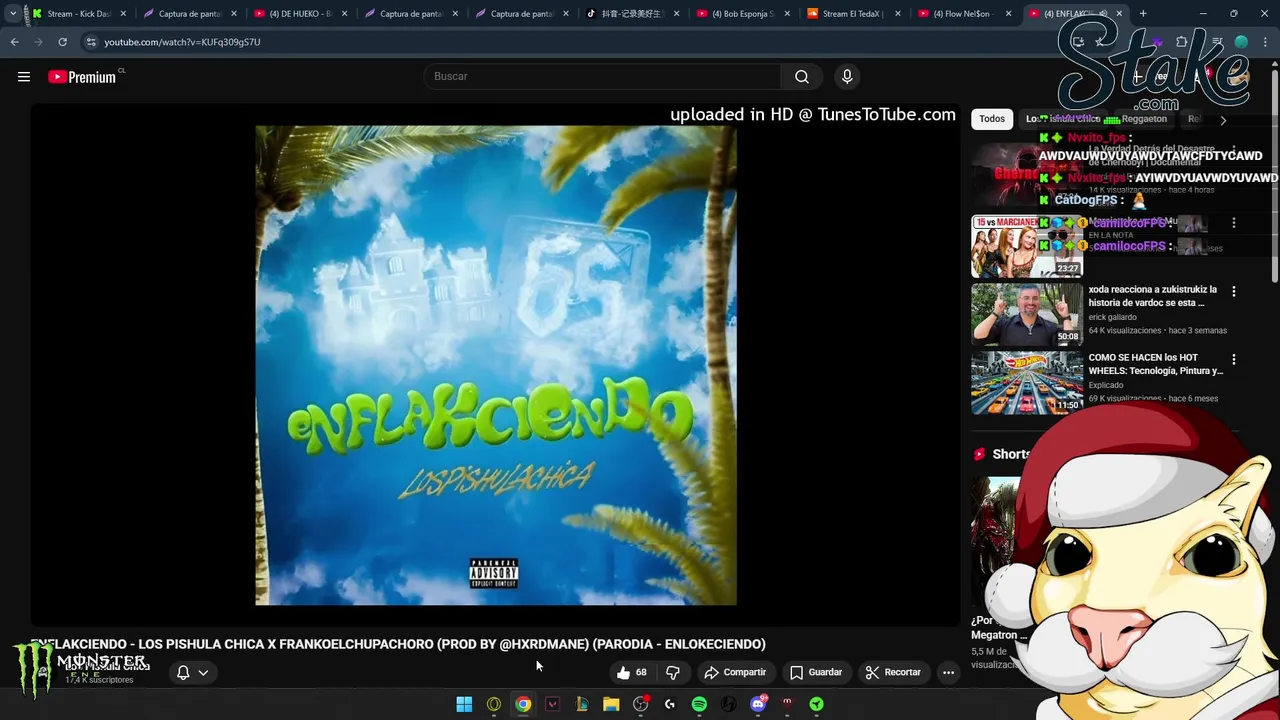Open the YouTube guide hamburger menu
The height and width of the screenshot is (720, 1280).
pos(24,77)
